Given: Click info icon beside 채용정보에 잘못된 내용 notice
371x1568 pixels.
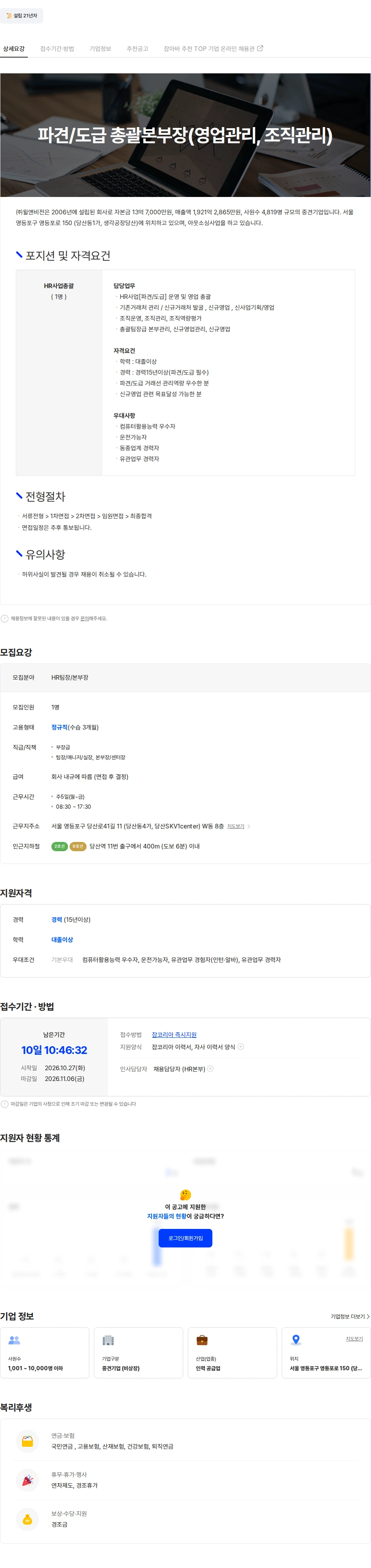Looking at the screenshot, I should (x=5, y=618).
